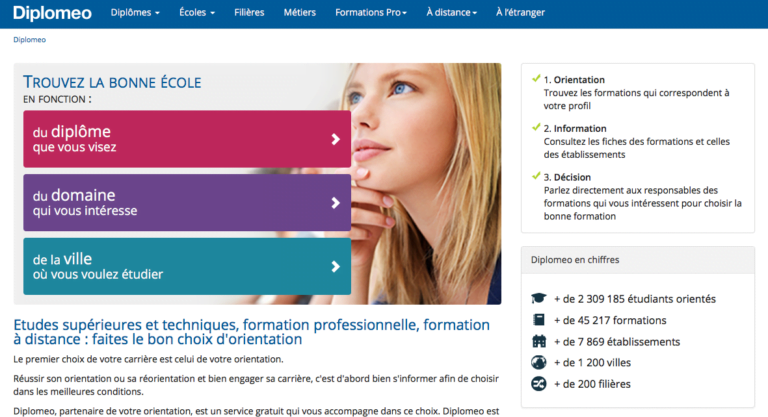Open the À distance dropdown
The image size is (768, 417).
pos(451,13)
